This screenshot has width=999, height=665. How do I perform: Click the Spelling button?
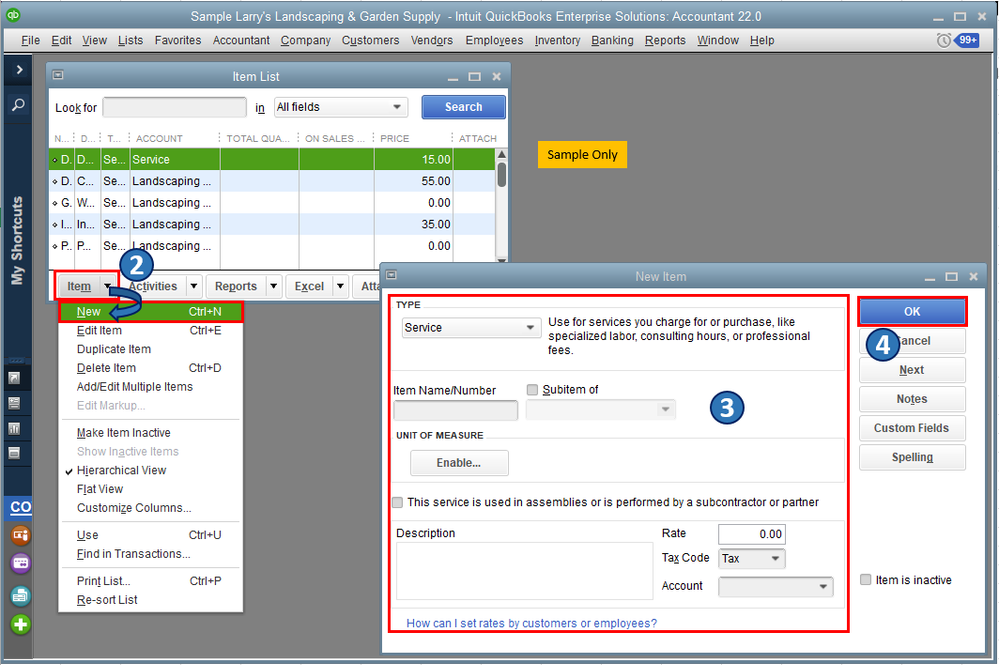point(912,457)
